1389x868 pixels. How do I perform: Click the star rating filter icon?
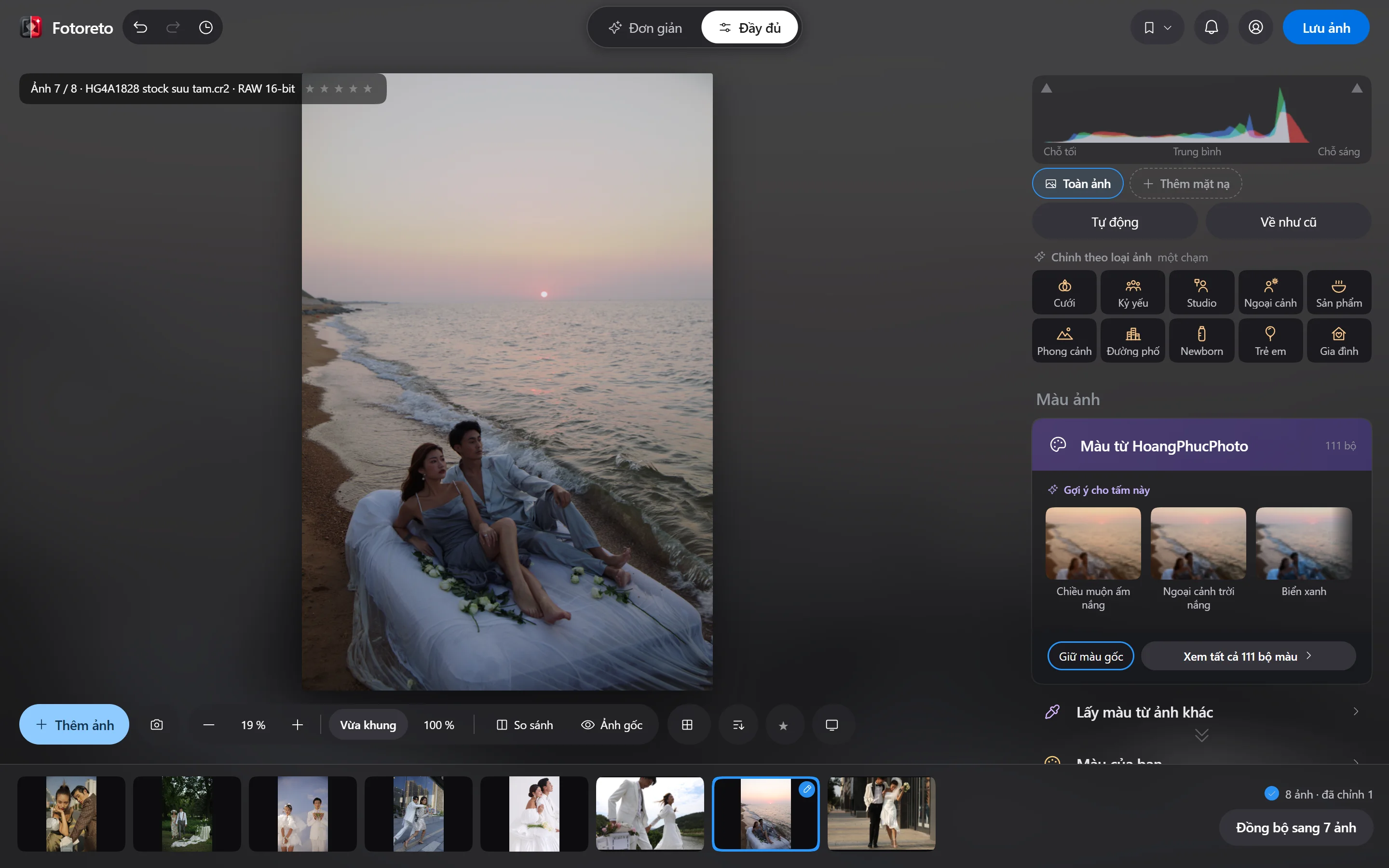783,725
